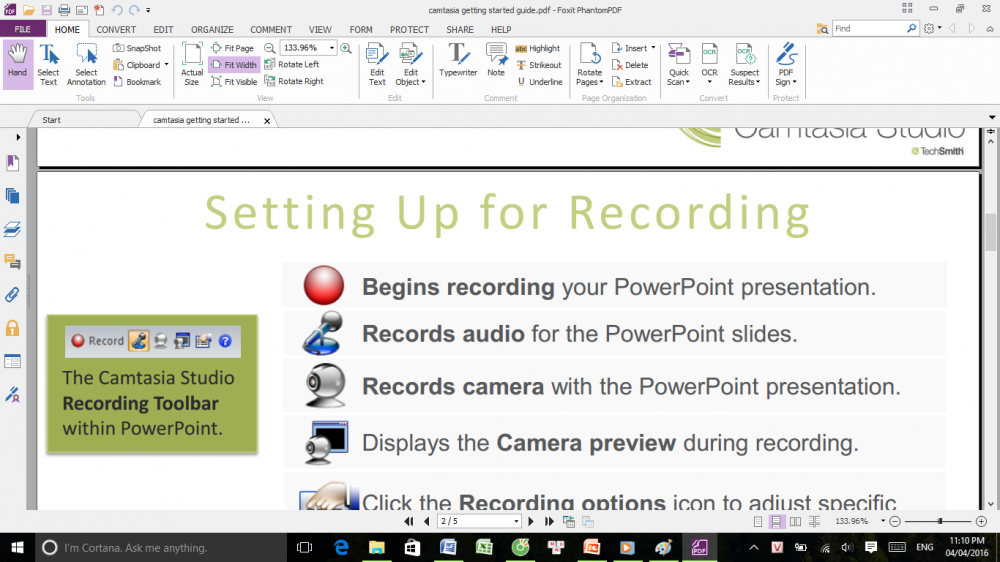Click status bar zoom in plus button

(982, 521)
